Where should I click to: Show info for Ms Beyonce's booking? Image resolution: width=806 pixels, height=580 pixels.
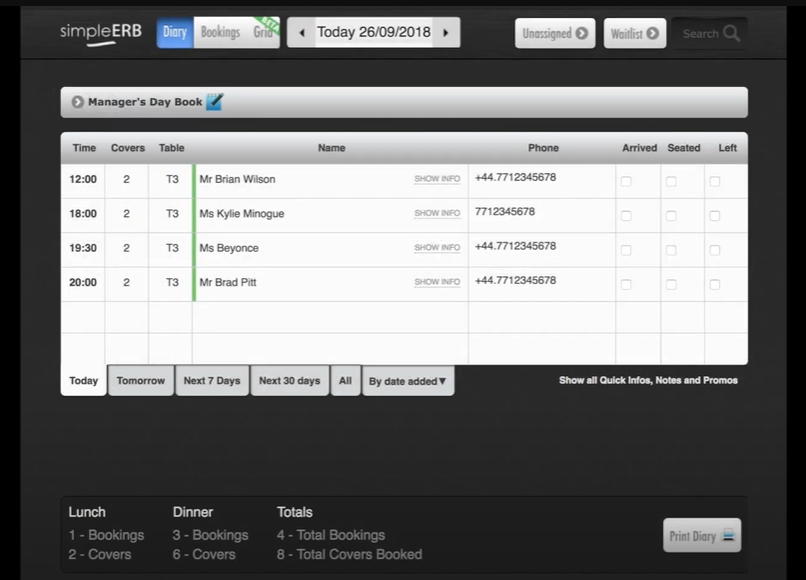point(436,247)
